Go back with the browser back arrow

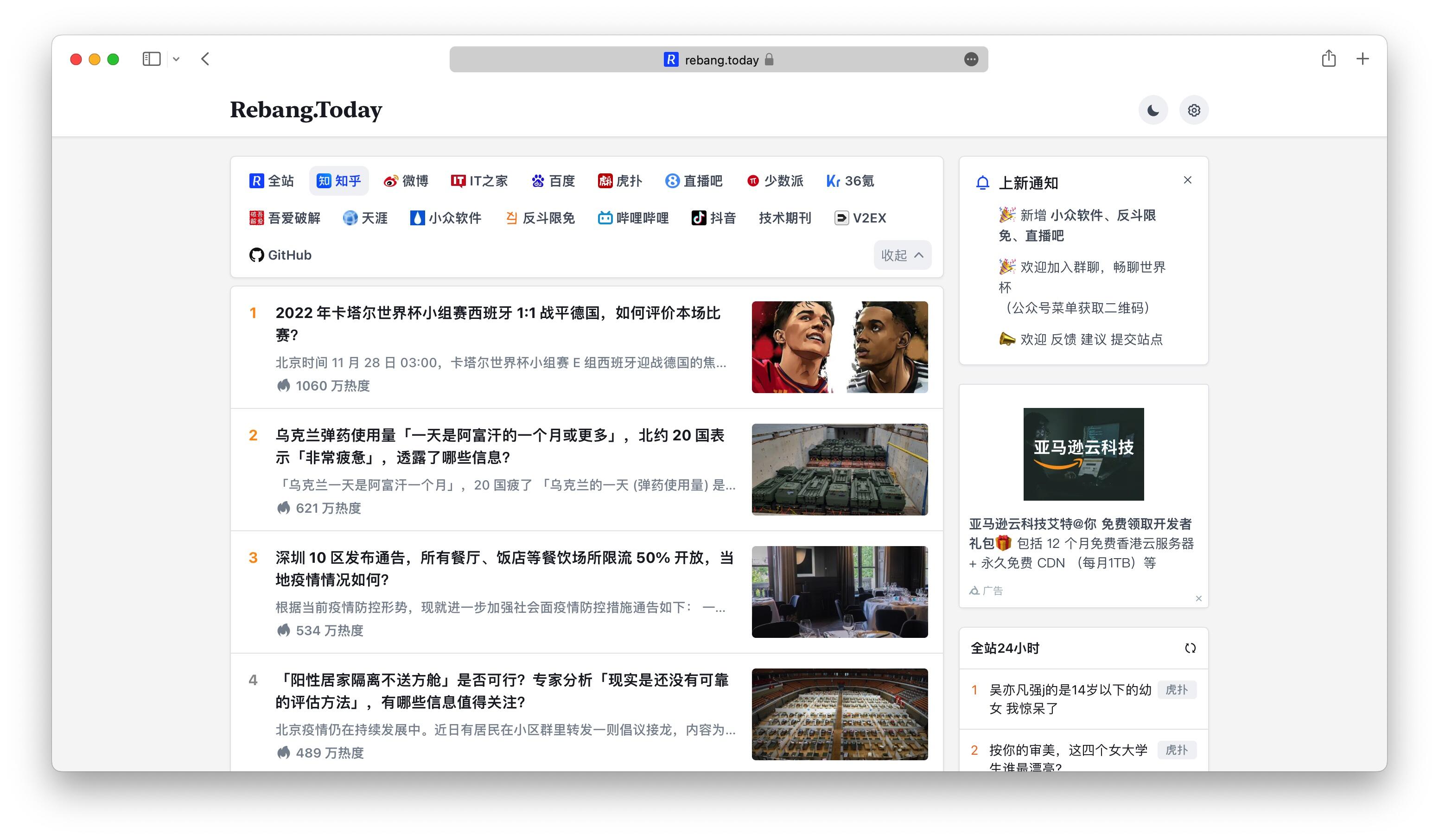205,59
